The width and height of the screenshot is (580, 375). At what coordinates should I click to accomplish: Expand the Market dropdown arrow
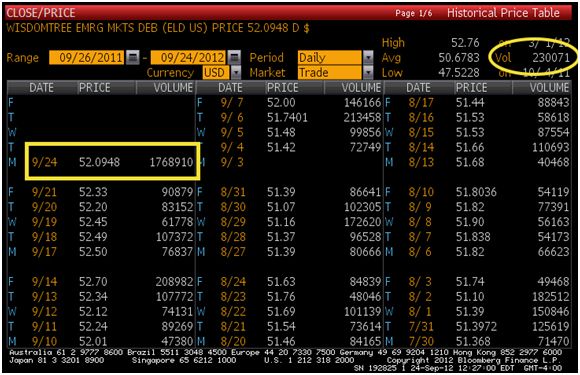[368, 72]
